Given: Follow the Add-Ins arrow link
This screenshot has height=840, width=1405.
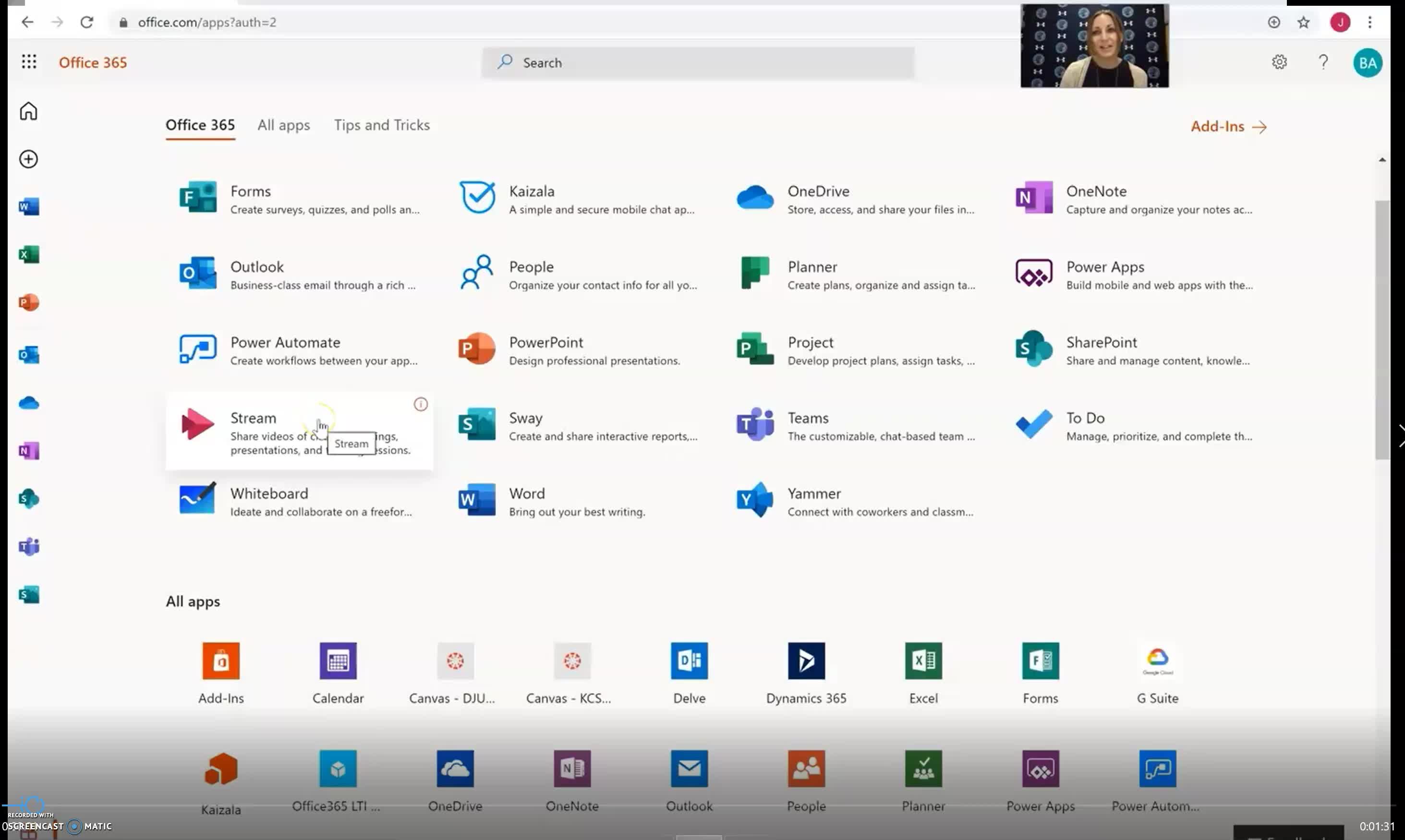Looking at the screenshot, I should coord(1228,126).
